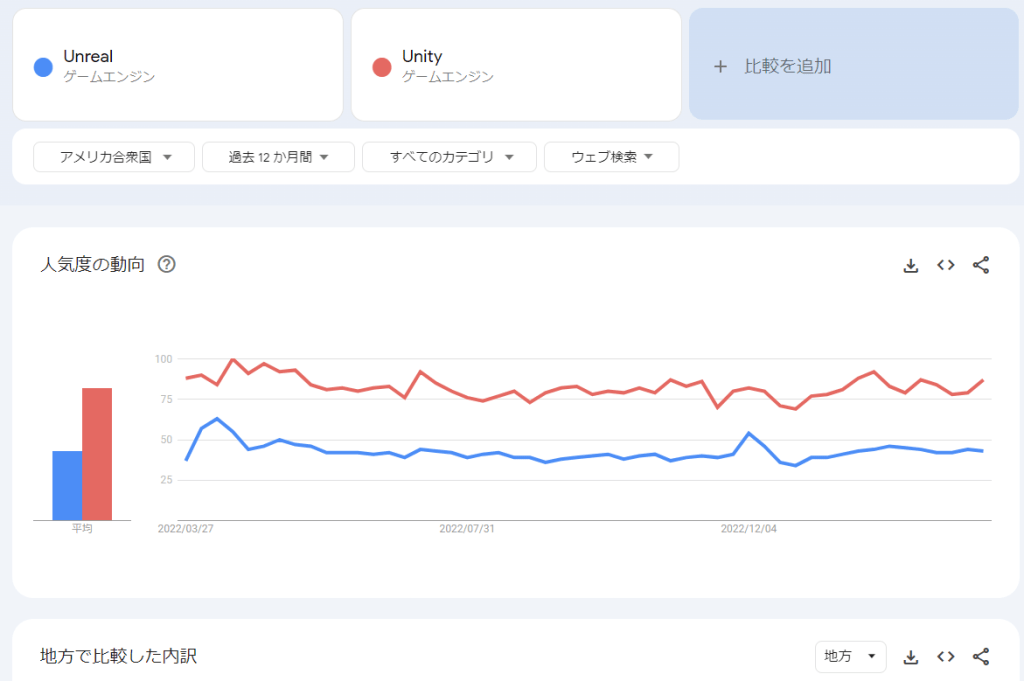Click the blue dot beside Unreal
1024x681 pixels.
pos(43,67)
